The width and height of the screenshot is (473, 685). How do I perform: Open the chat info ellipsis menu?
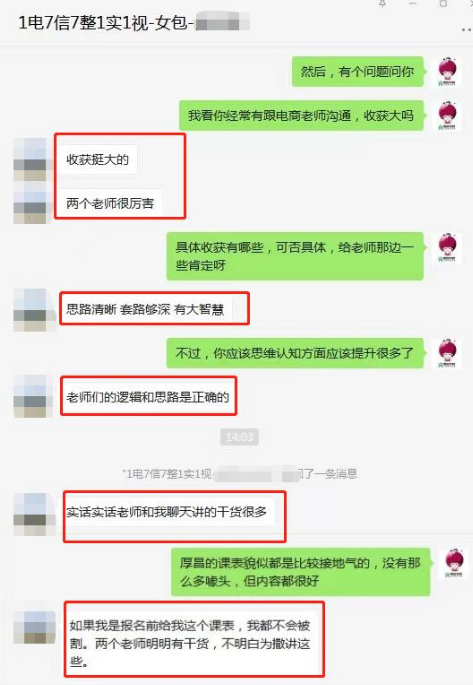[466, 29]
